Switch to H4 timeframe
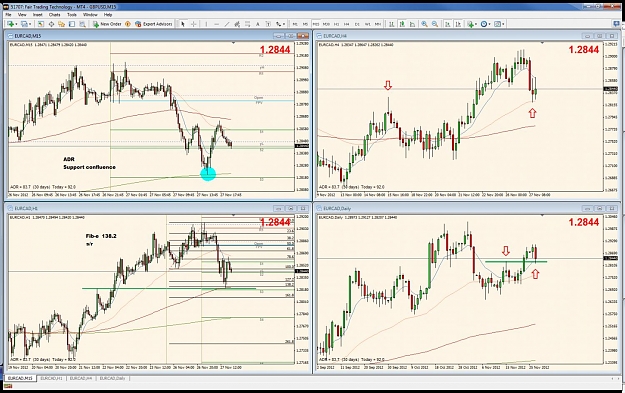The image size is (625, 393). tap(346, 24)
